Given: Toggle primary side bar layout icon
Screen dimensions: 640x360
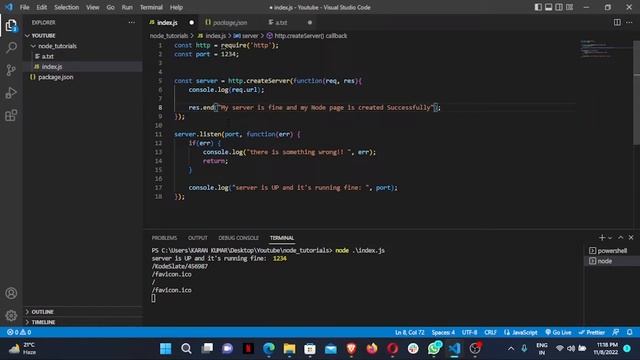Looking at the screenshot, I should [538, 7].
